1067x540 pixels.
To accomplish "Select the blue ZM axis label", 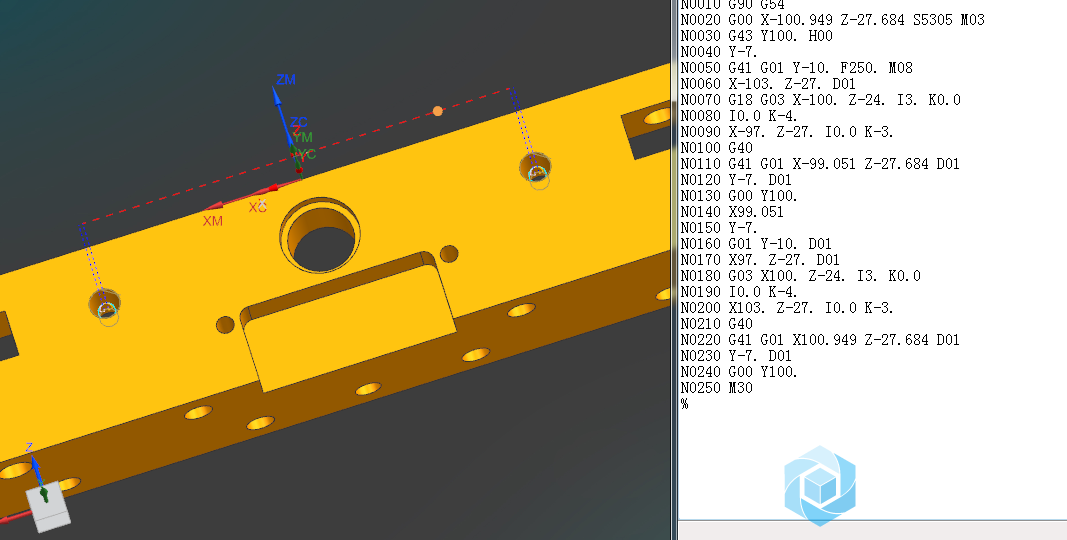I will [286, 80].
